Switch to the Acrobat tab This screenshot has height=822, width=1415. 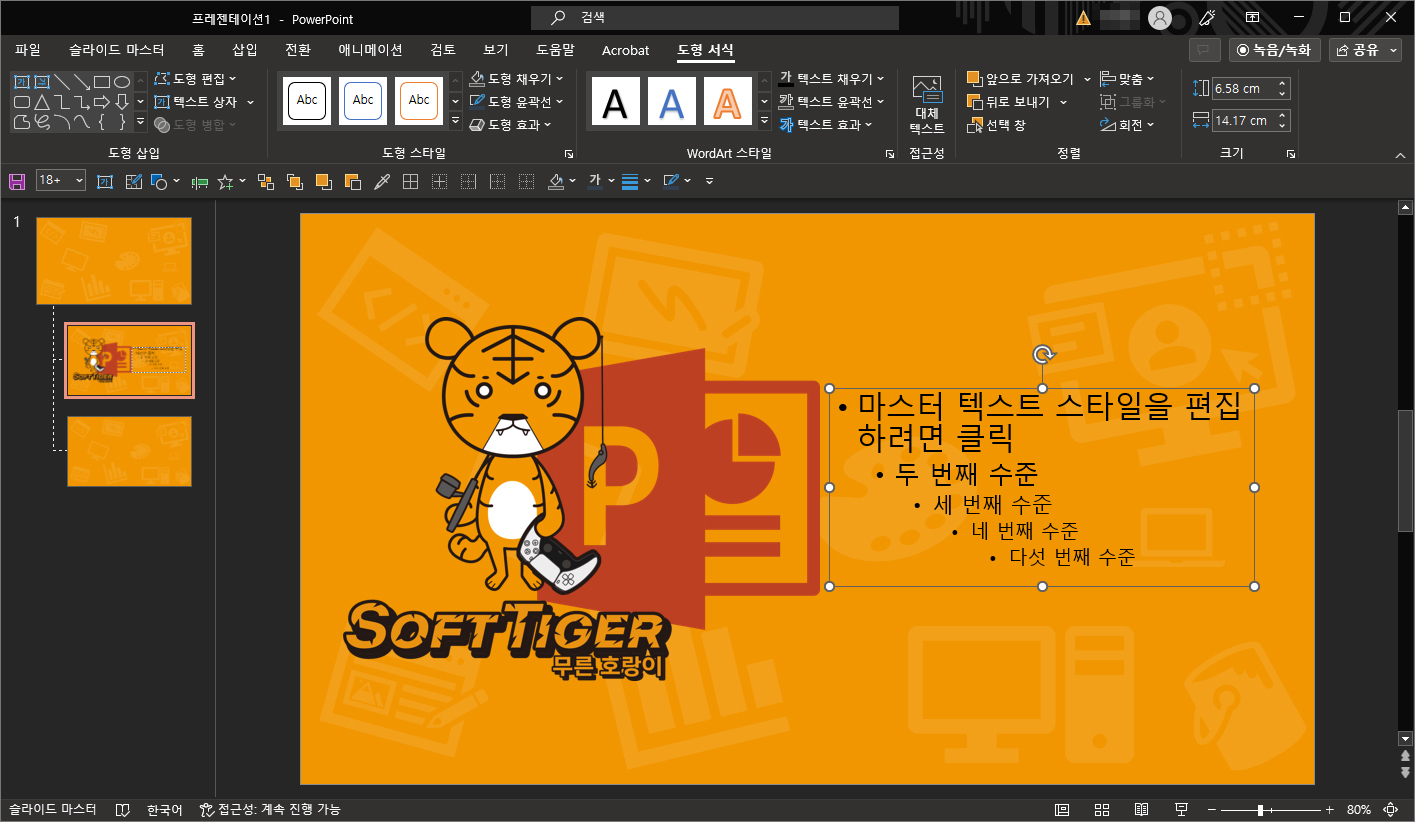point(625,50)
